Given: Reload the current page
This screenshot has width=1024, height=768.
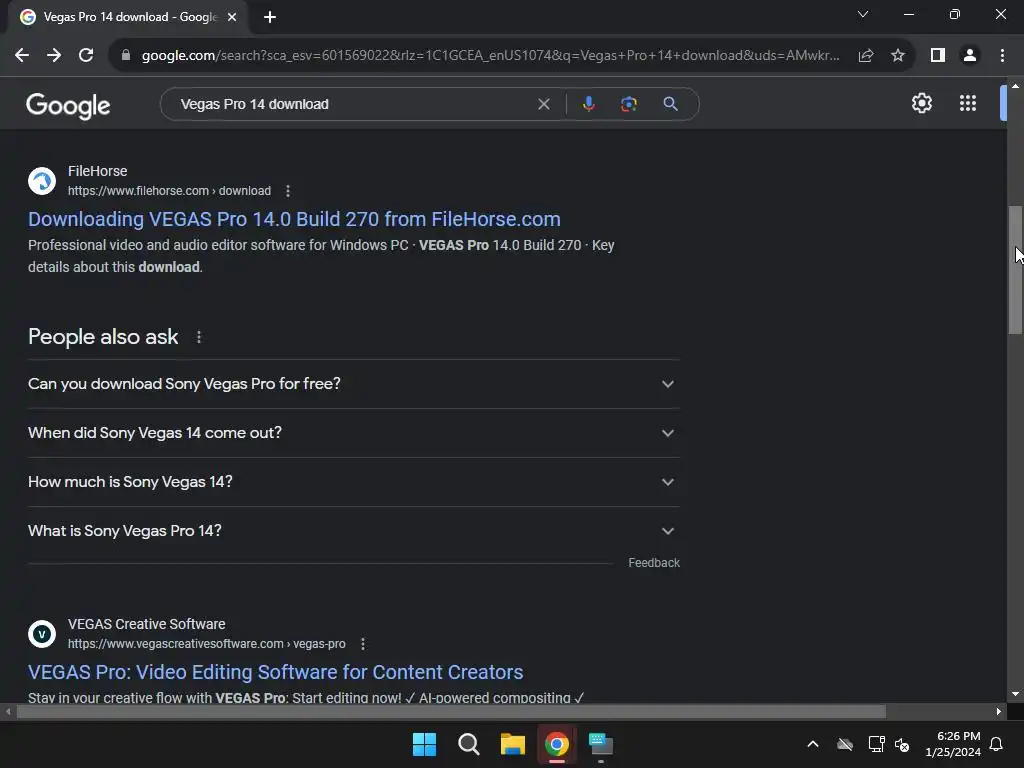Looking at the screenshot, I should (86, 56).
